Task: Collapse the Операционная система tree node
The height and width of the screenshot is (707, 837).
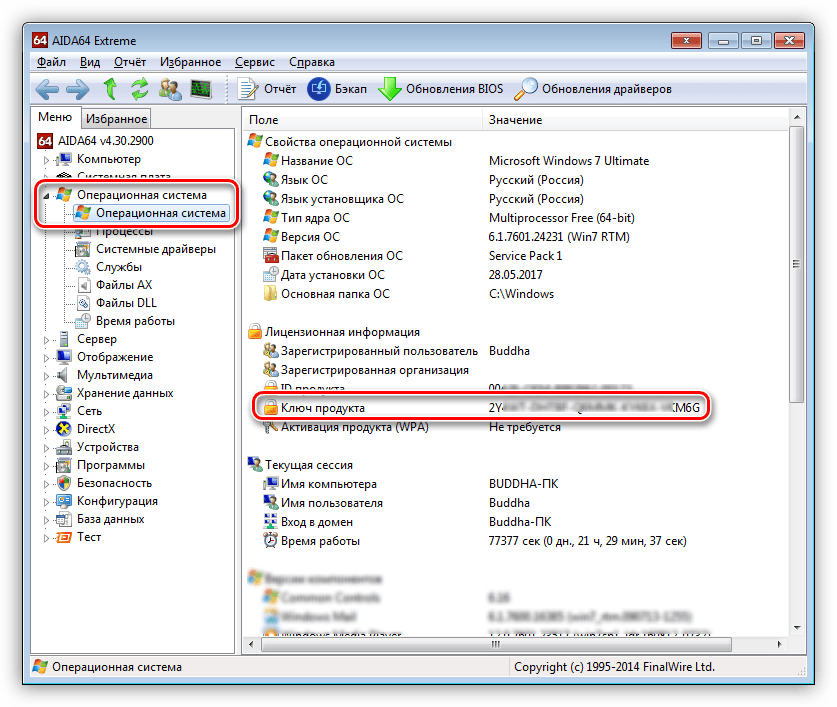Action: pos(46,196)
